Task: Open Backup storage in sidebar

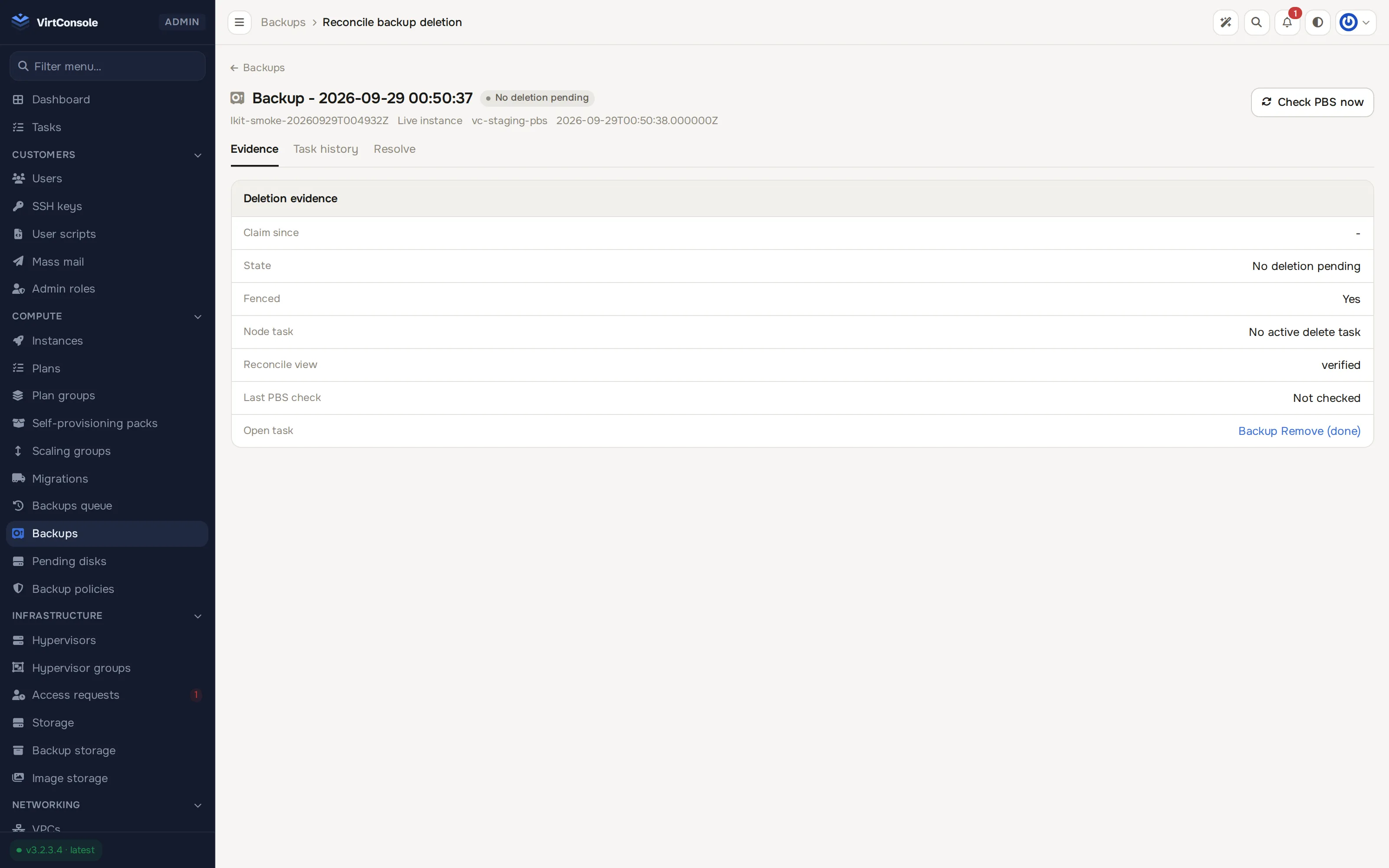Action: pos(107,750)
